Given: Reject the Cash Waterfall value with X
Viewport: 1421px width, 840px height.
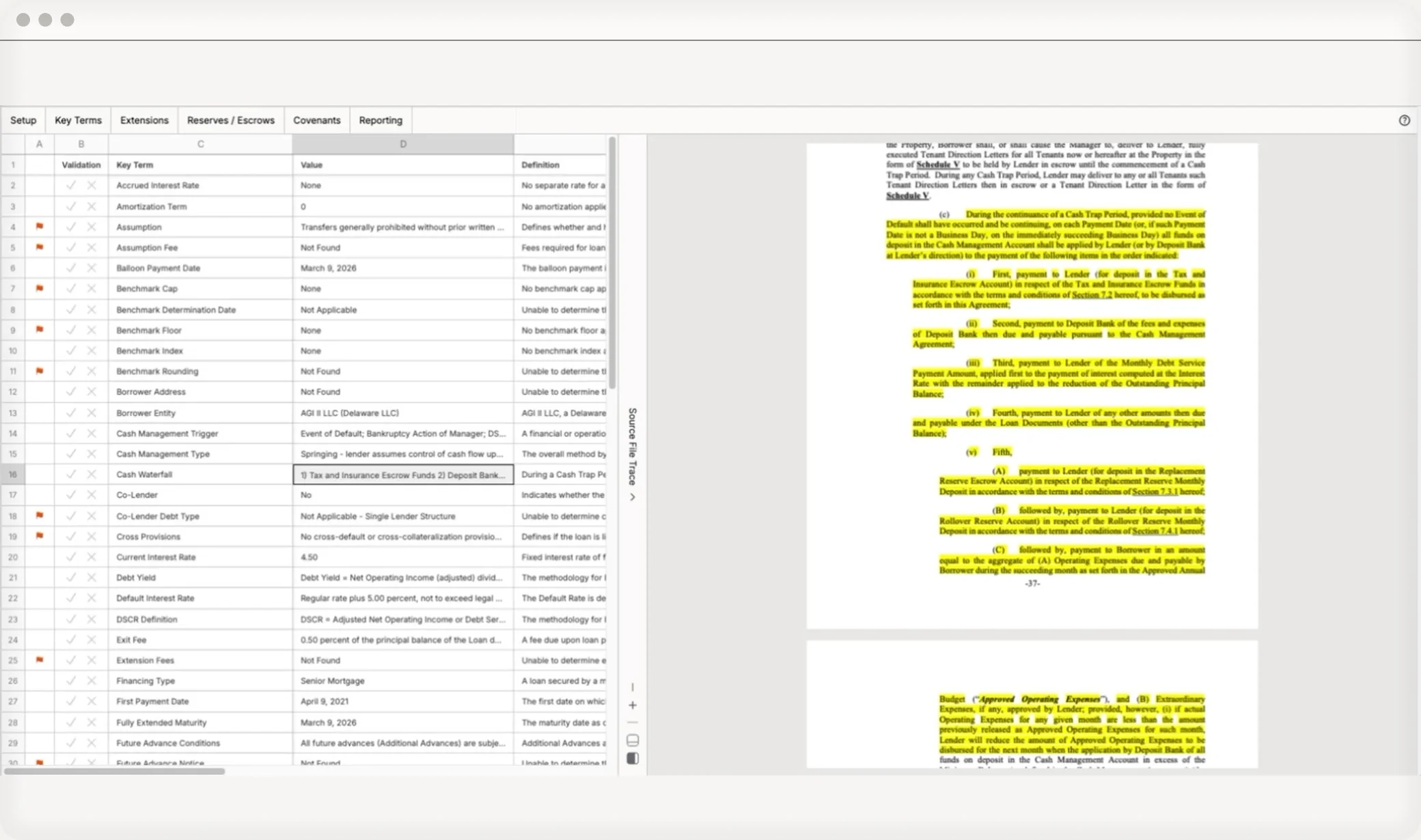Looking at the screenshot, I should point(92,474).
